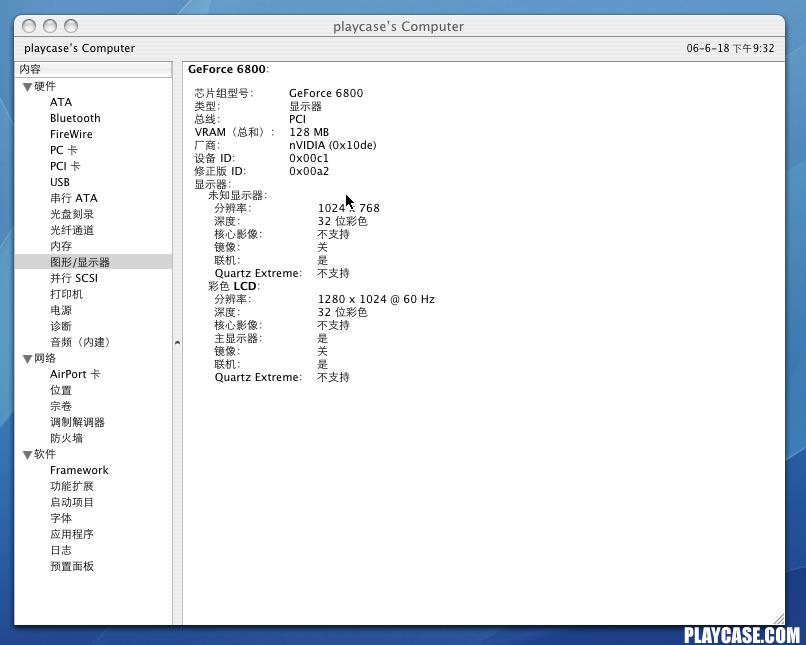Click the PCI bus value
This screenshot has height=645, width=806.
pyautogui.click(x=297, y=119)
